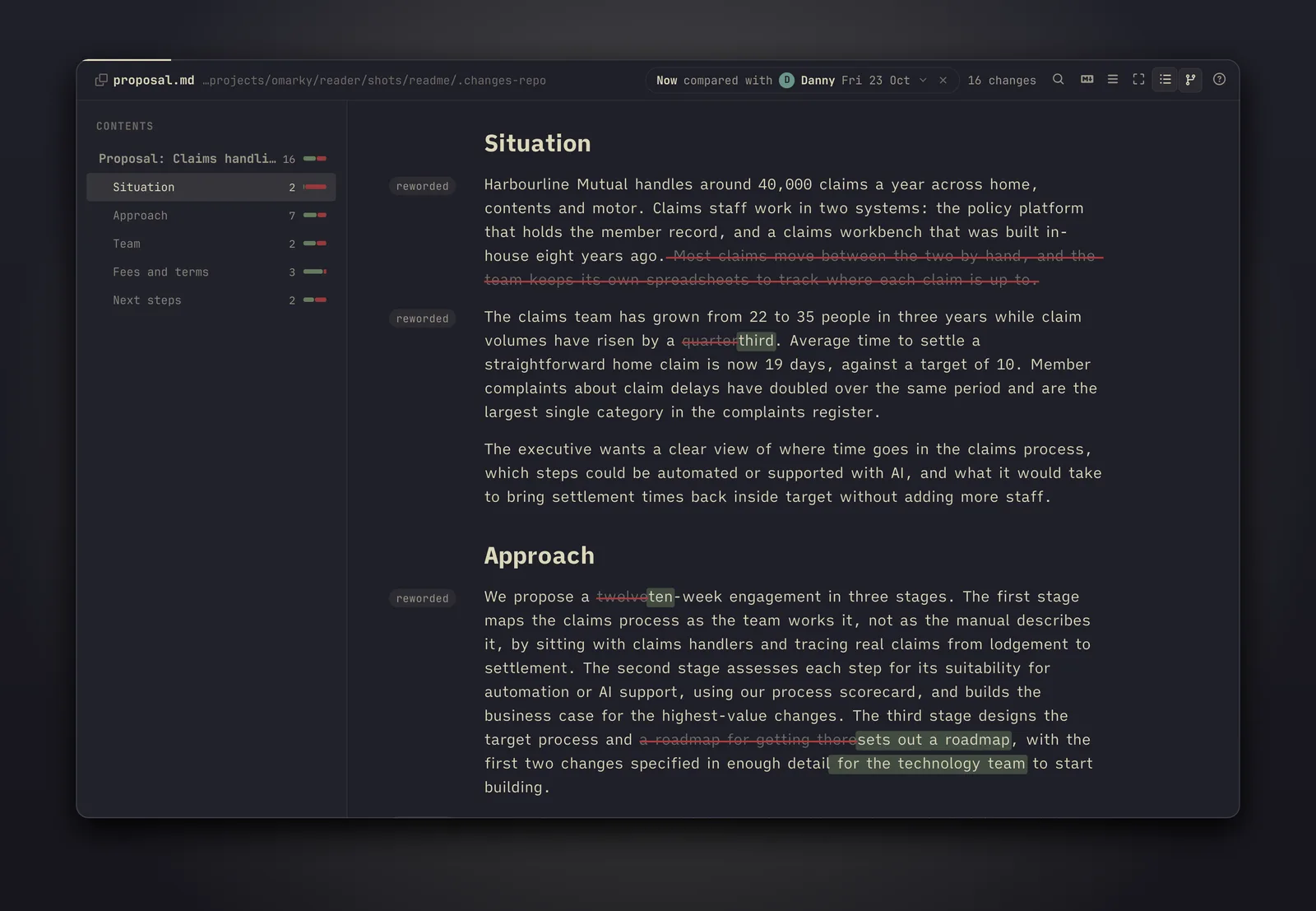Select the file name proposal.md
This screenshot has width=1316, height=911.
[x=154, y=80]
